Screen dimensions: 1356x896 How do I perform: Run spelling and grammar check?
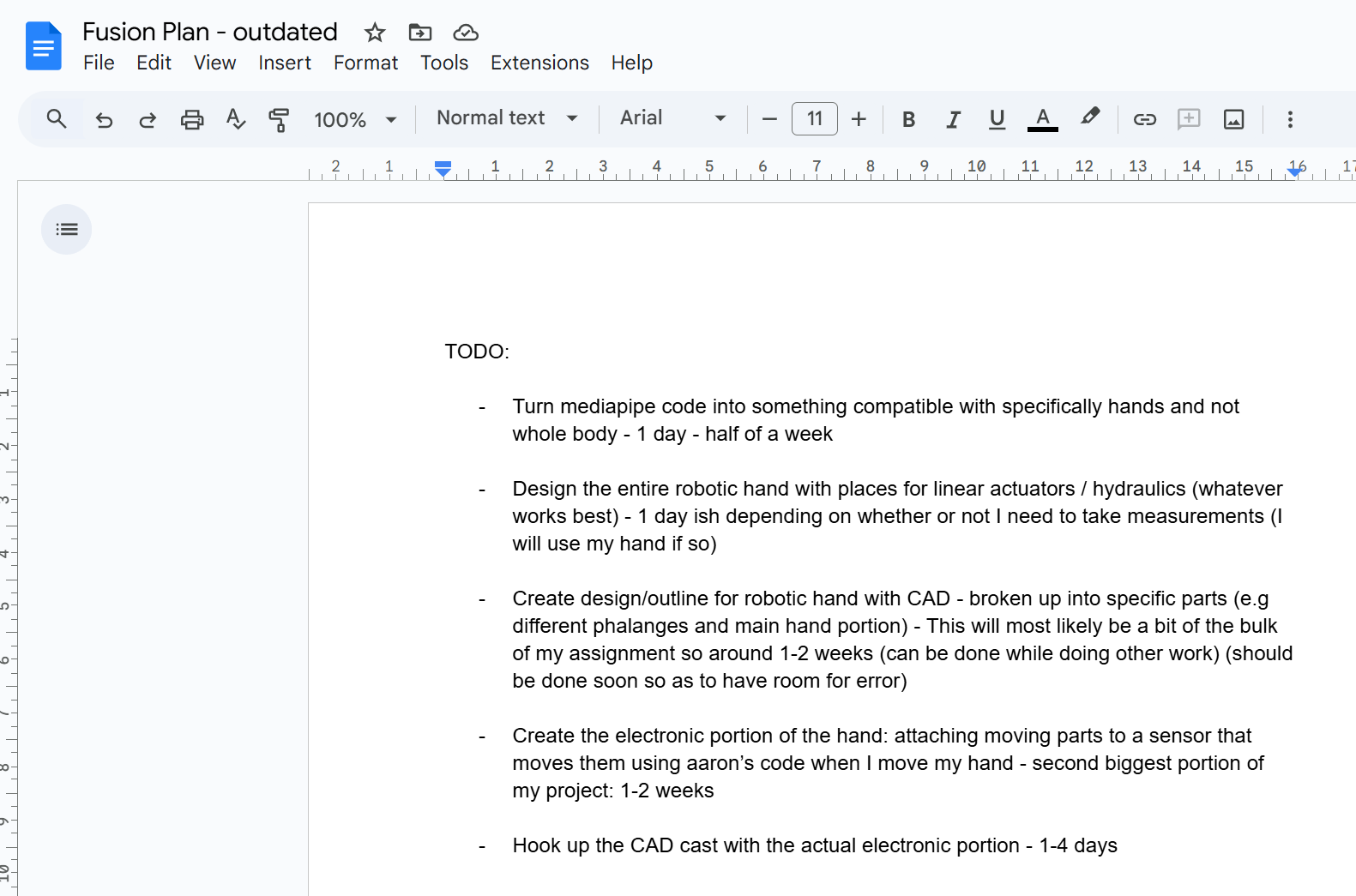[236, 119]
